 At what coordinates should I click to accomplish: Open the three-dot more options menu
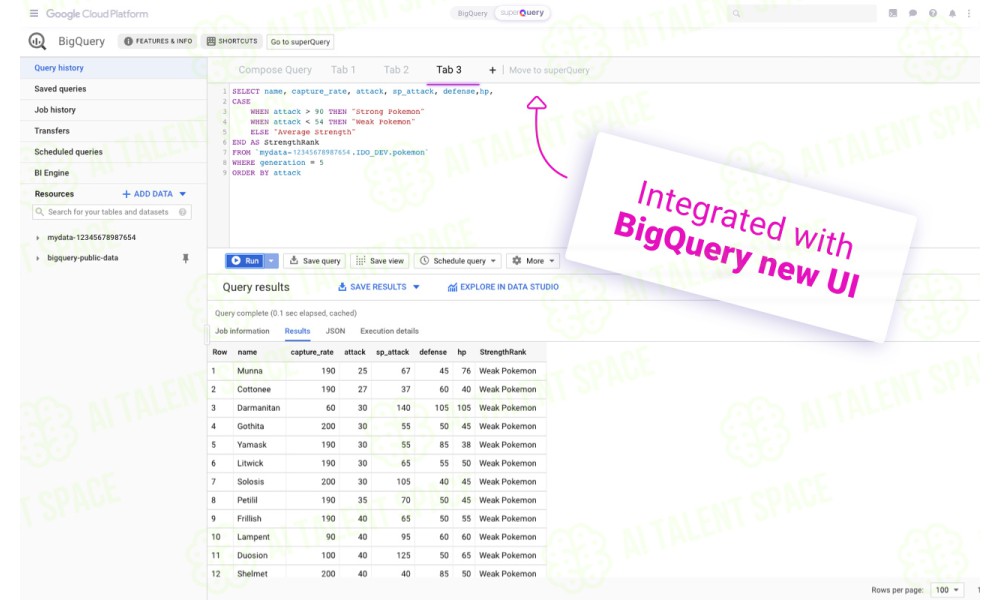pyautogui.click(x=969, y=13)
